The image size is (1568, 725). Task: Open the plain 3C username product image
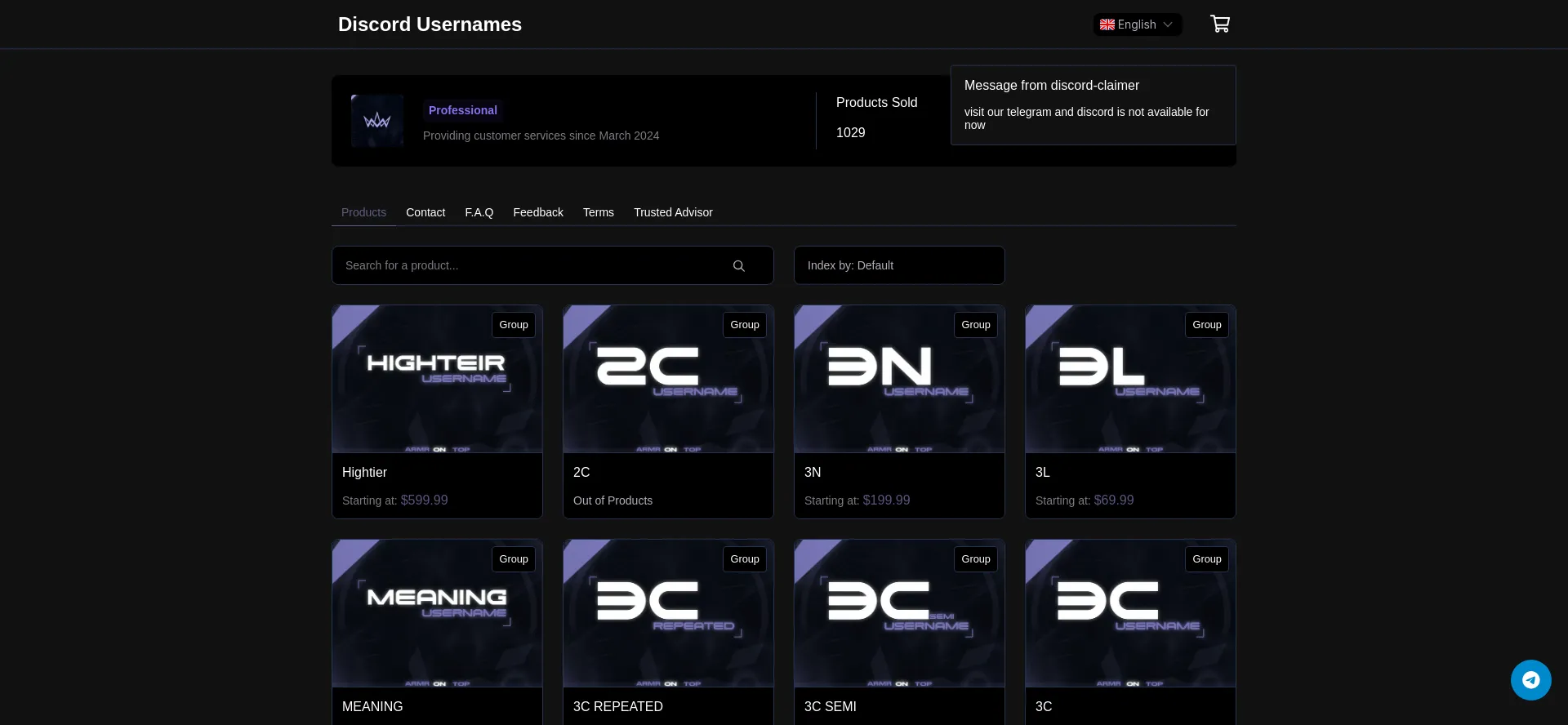(1130, 613)
